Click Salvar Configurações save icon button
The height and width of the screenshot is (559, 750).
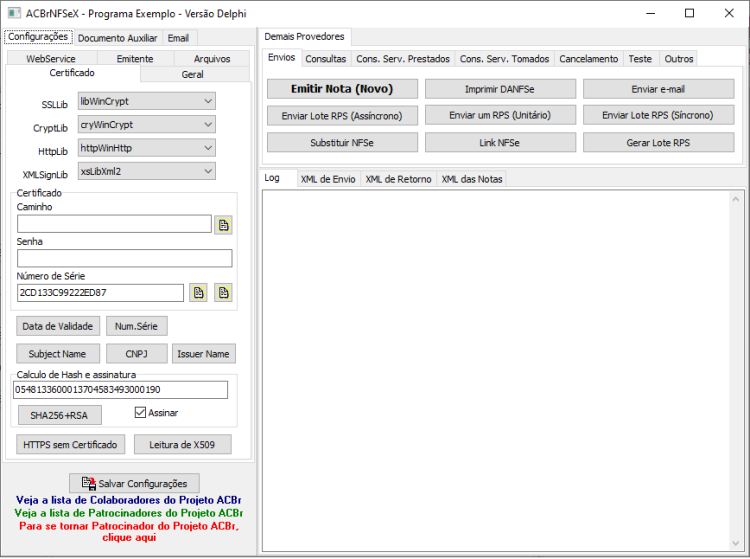134,483
